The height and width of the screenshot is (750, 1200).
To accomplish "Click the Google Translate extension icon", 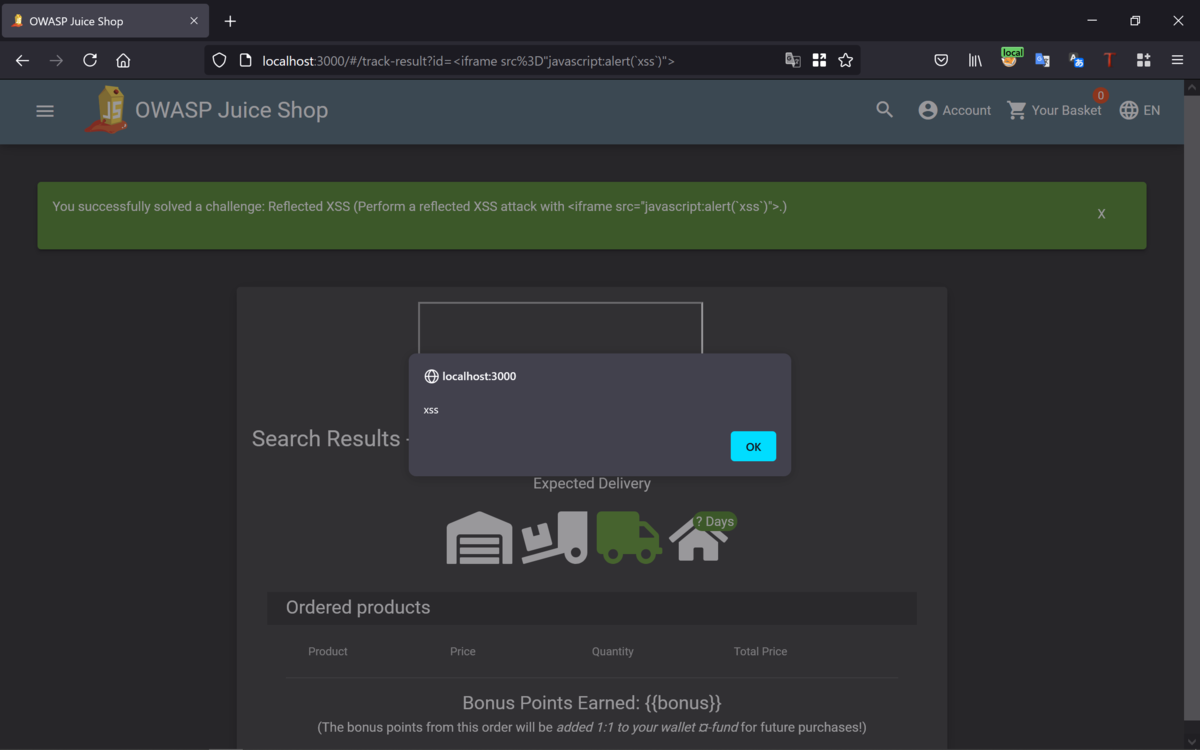I will coord(1042,60).
